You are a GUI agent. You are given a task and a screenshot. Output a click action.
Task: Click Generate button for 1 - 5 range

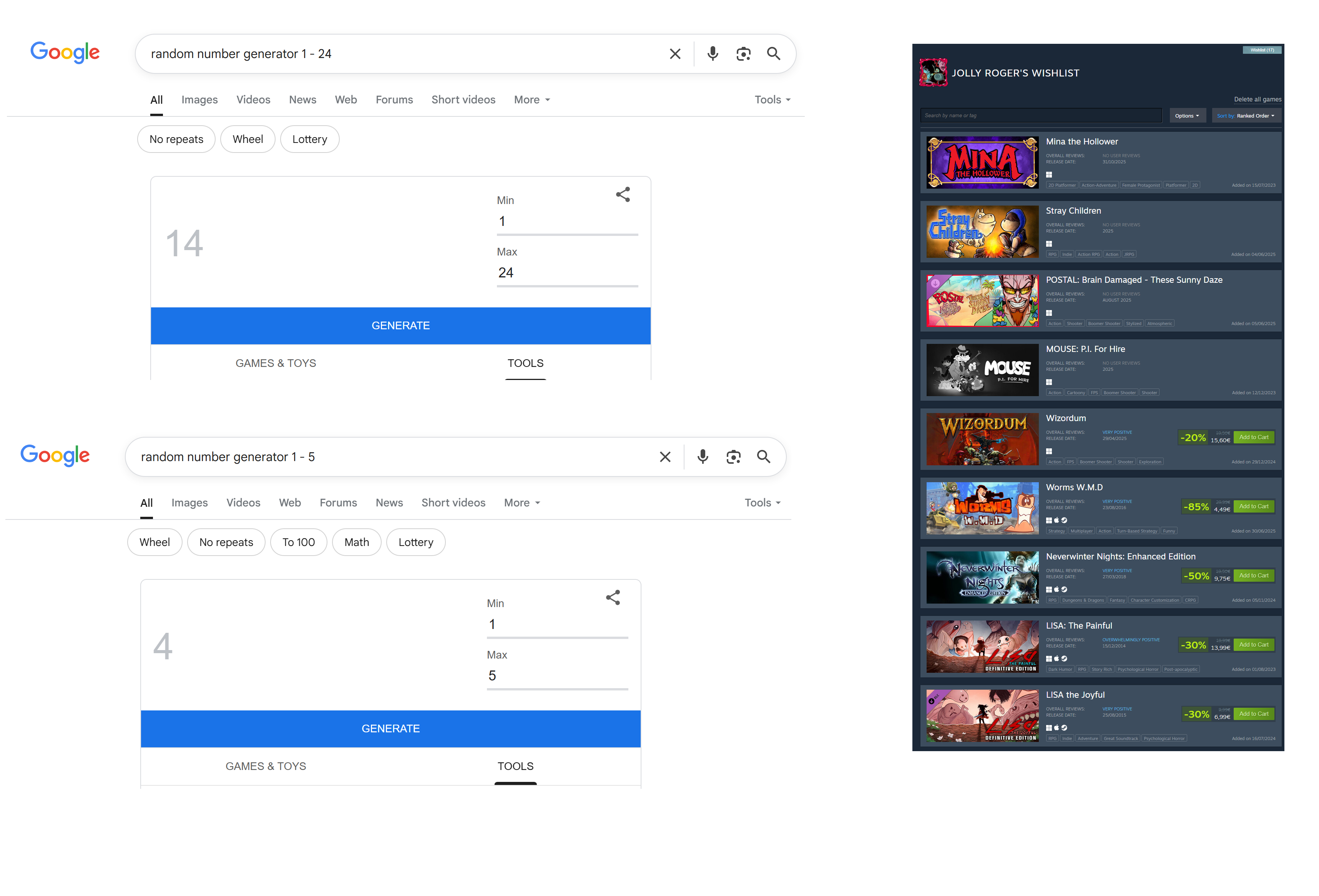click(390, 728)
